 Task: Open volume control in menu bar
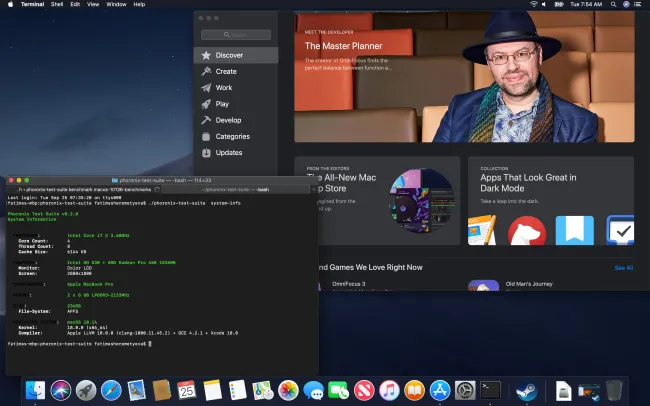click(x=544, y=4)
